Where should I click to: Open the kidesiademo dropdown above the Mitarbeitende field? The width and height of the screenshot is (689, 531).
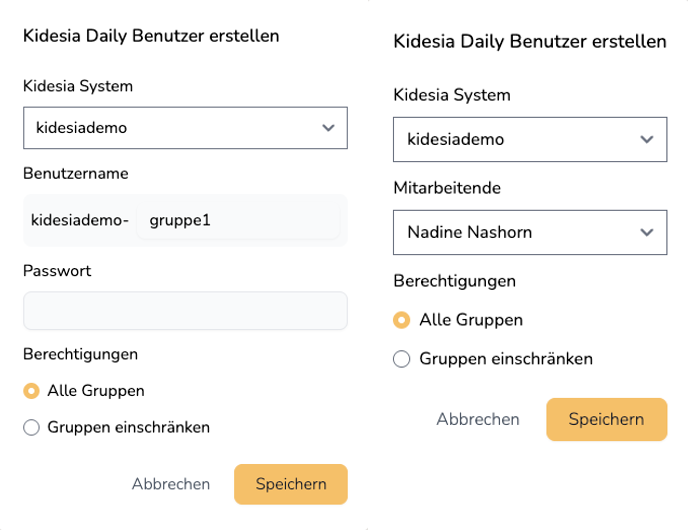coord(529,140)
